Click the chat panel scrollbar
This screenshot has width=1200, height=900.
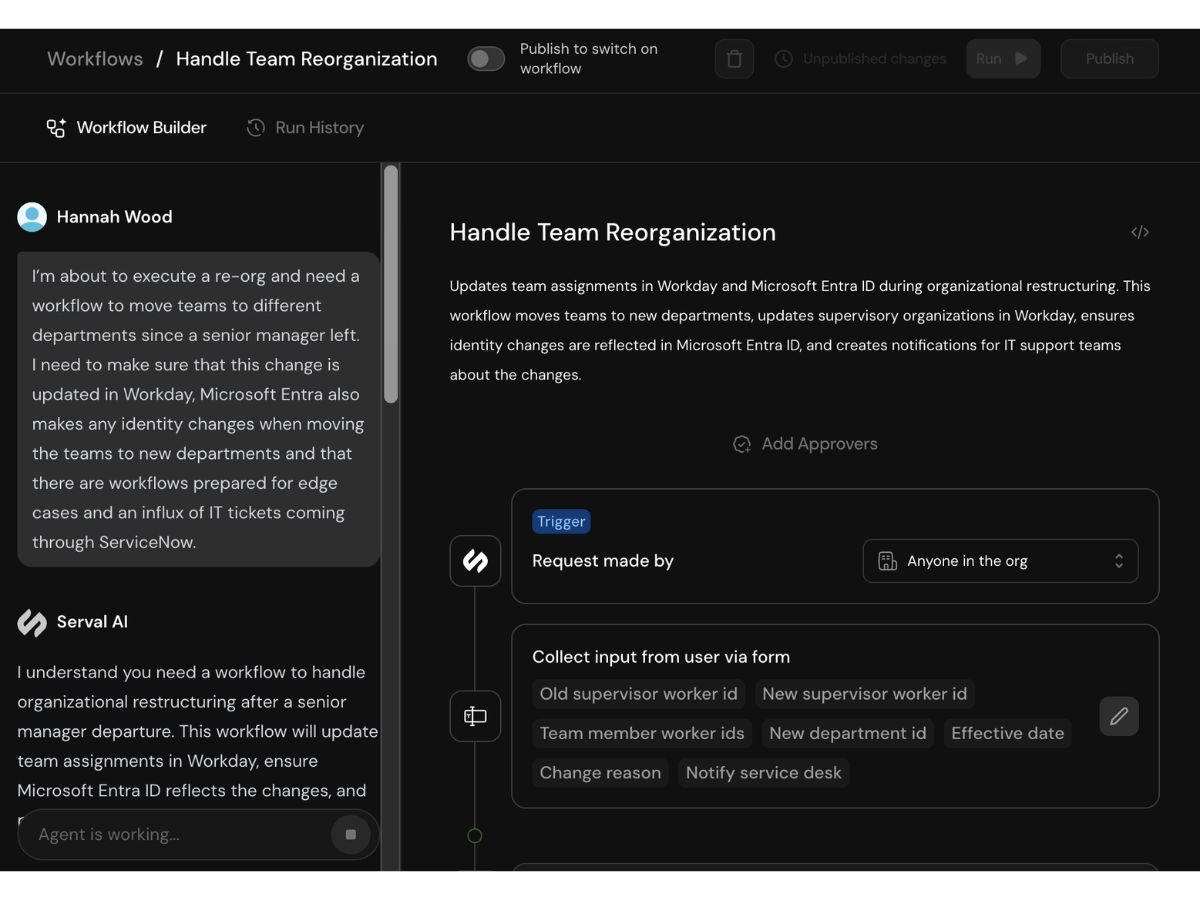[391, 285]
